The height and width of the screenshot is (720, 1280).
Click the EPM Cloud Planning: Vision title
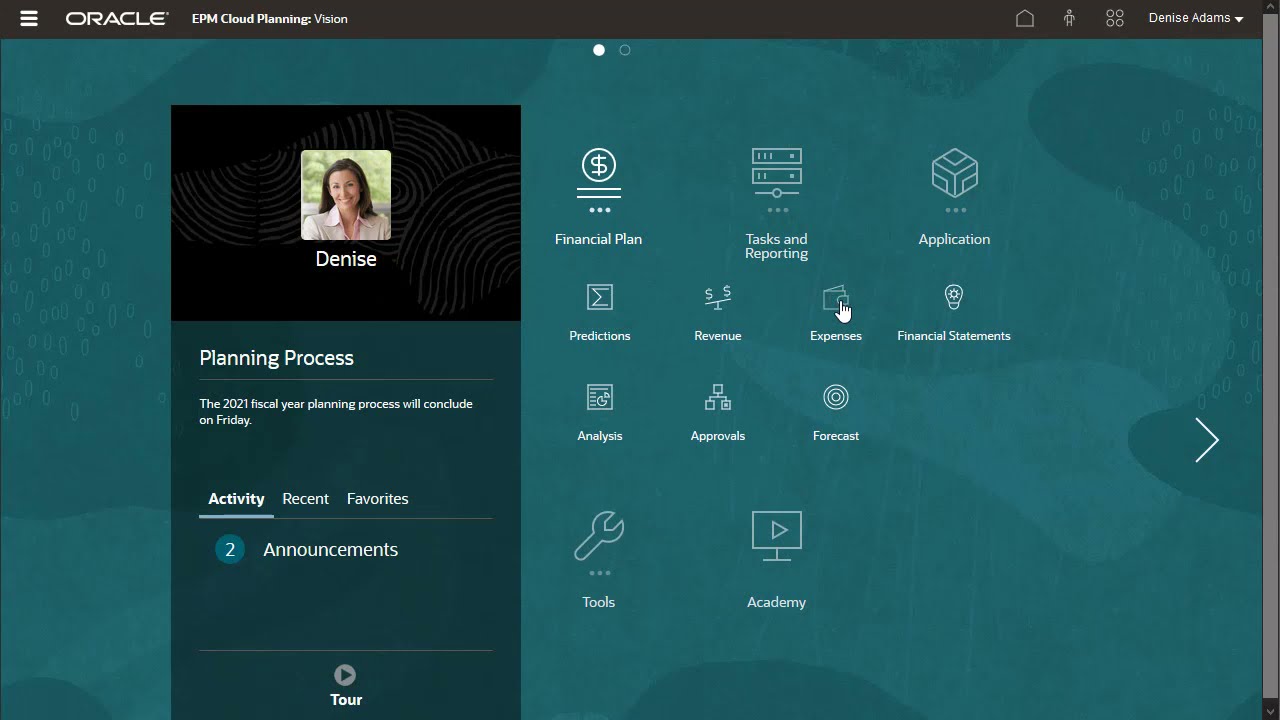click(x=270, y=19)
